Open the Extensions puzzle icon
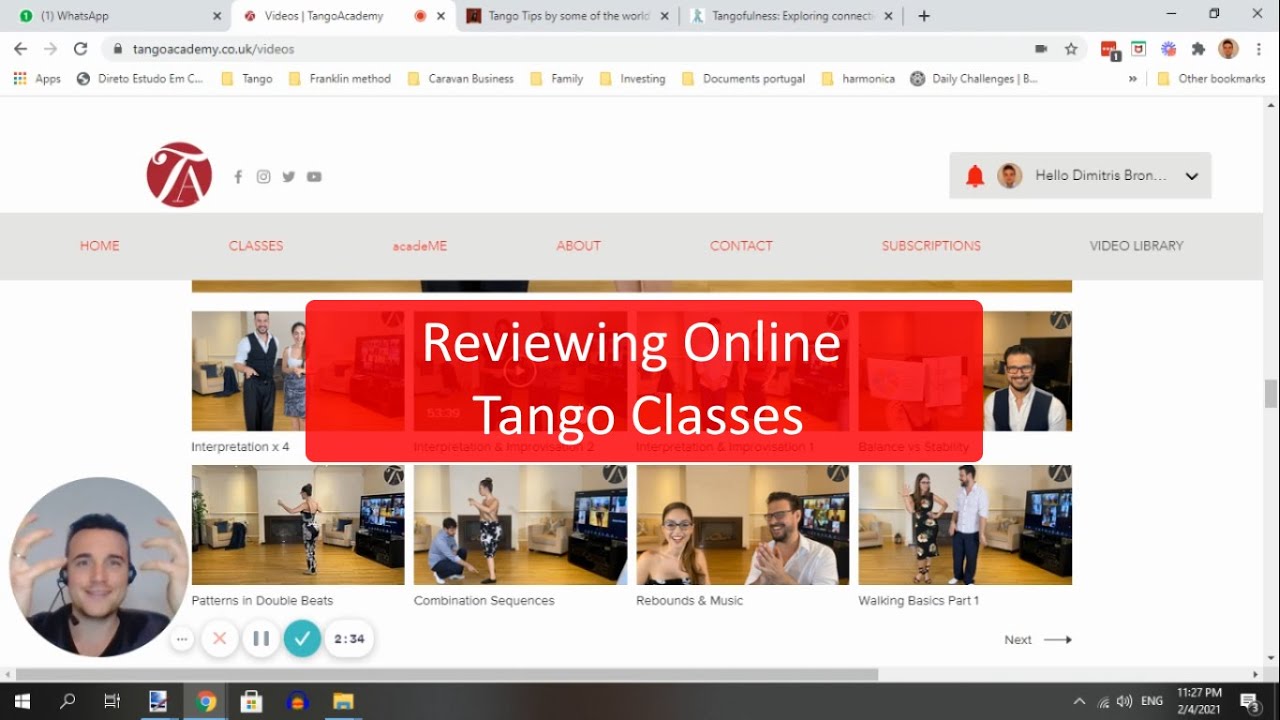The width and height of the screenshot is (1280, 720). tap(1198, 48)
